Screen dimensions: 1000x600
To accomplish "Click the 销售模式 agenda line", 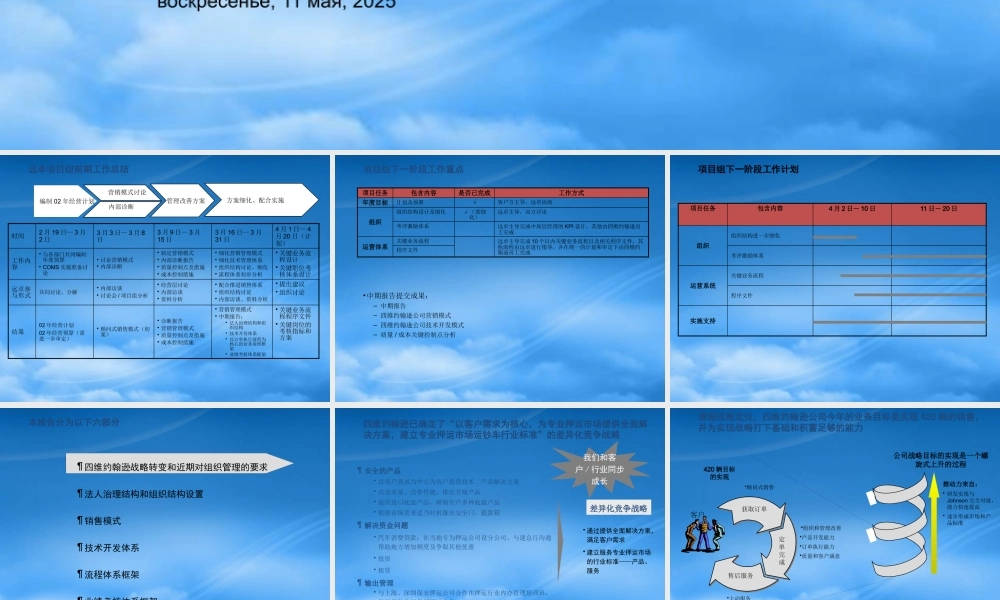I will pyautogui.click(x=99, y=520).
